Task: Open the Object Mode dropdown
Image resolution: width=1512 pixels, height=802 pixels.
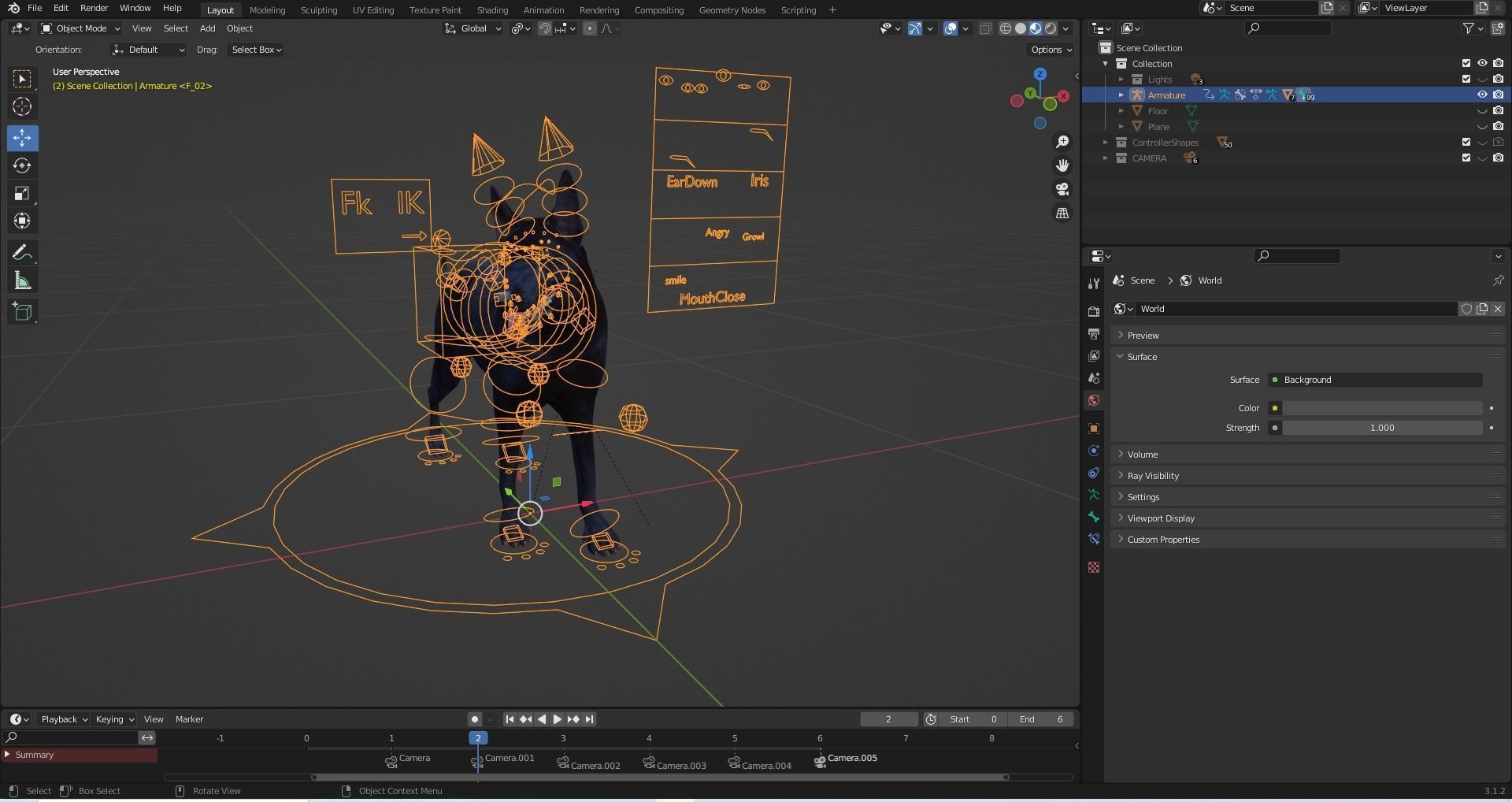Action: [80, 28]
